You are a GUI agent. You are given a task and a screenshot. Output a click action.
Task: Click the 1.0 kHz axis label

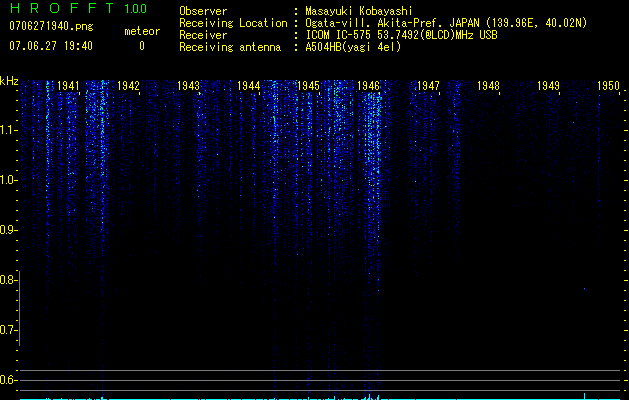click(7, 180)
